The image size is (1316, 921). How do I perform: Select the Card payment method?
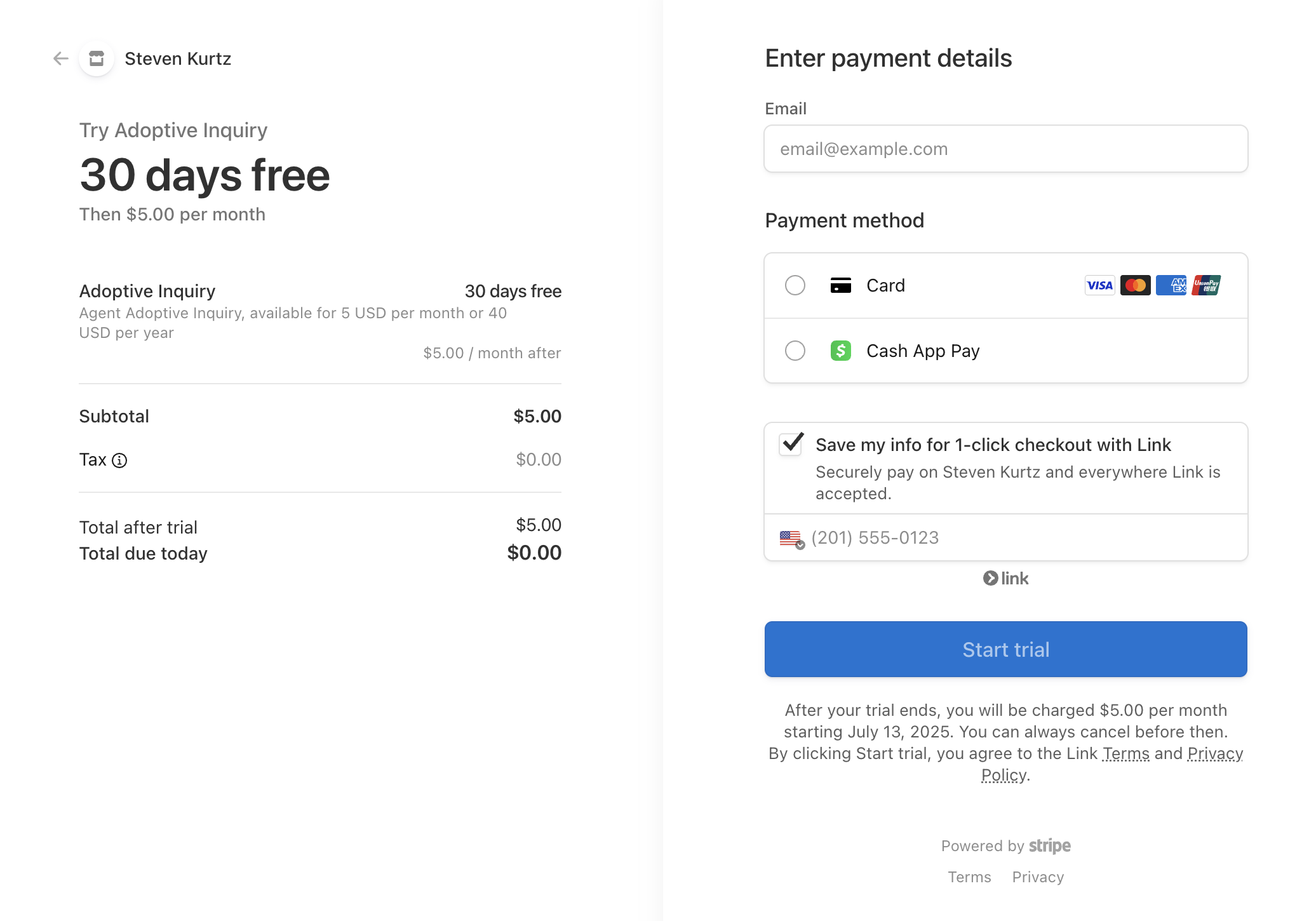[795, 285]
